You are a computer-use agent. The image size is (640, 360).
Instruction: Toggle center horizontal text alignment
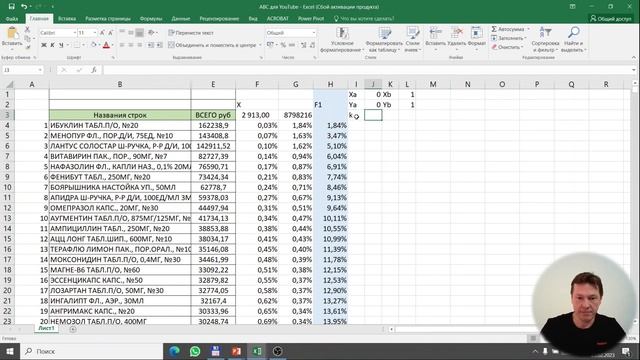click(x=131, y=45)
